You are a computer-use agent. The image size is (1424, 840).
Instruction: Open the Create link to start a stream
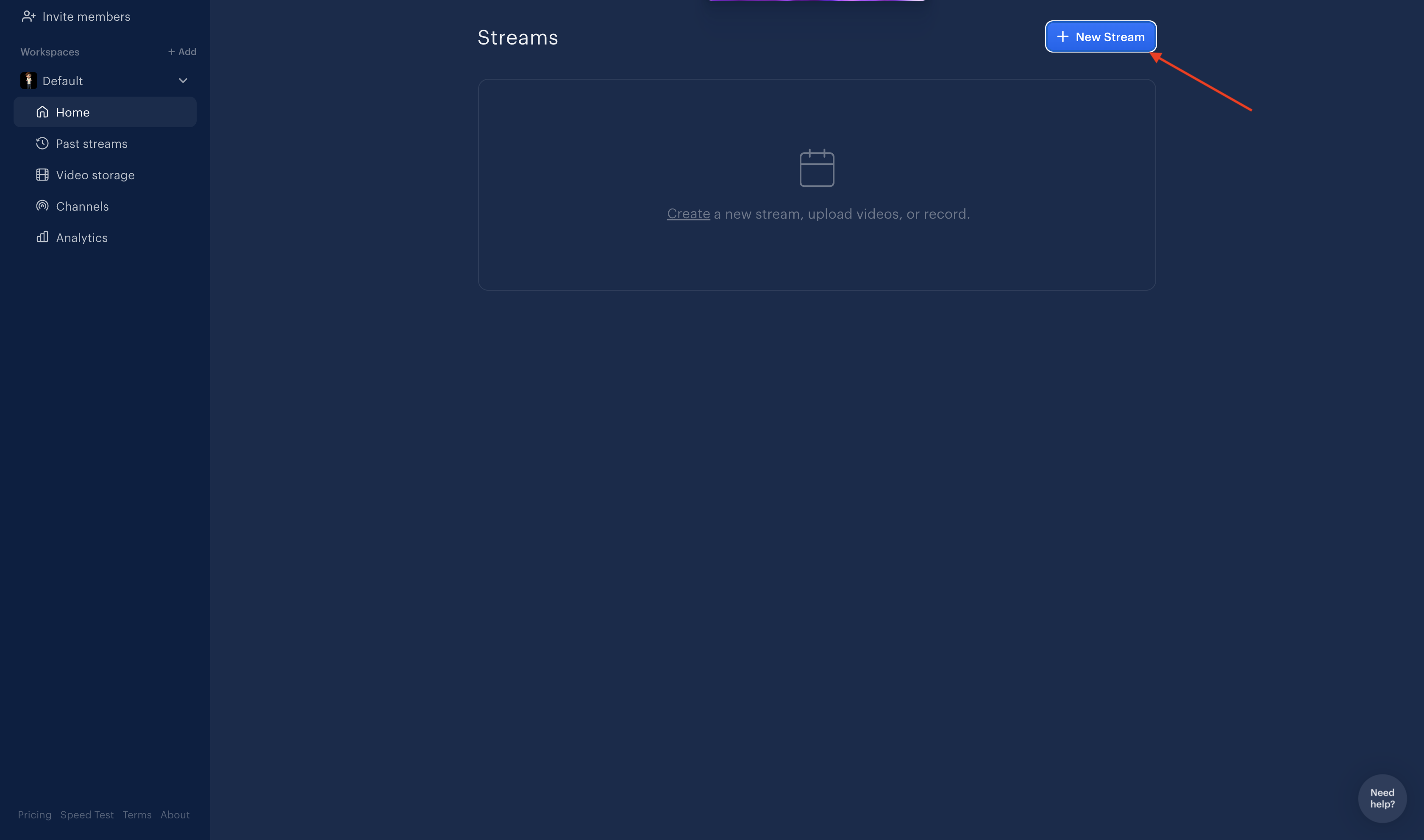688,214
